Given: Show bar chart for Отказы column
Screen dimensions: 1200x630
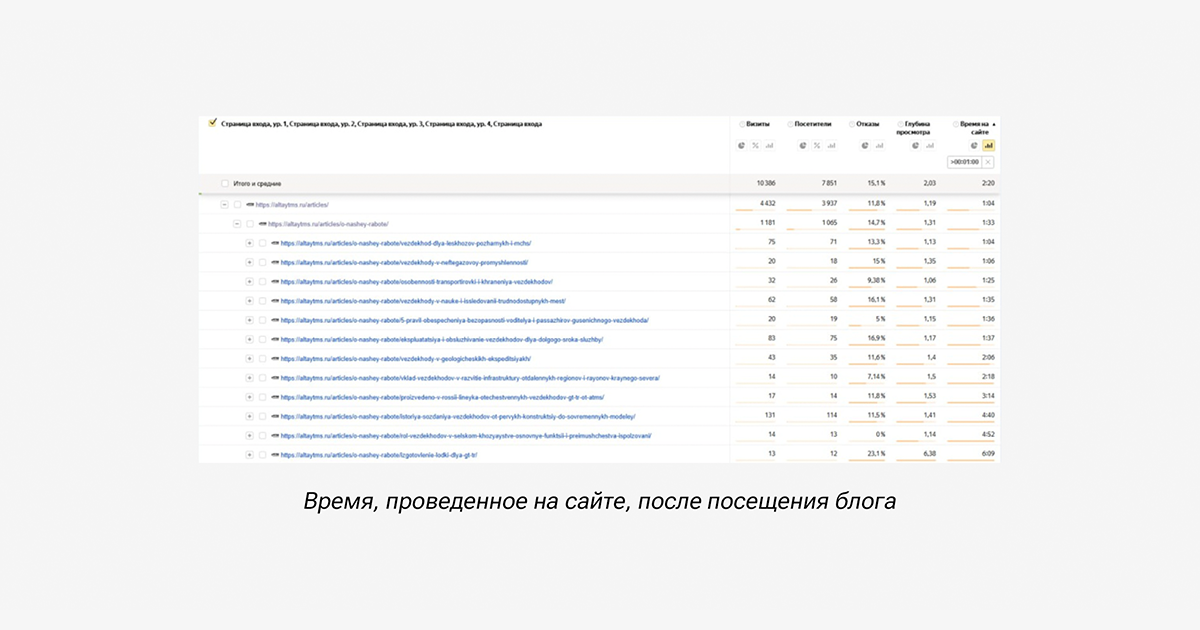Looking at the screenshot, I should [x=880, y=145].
